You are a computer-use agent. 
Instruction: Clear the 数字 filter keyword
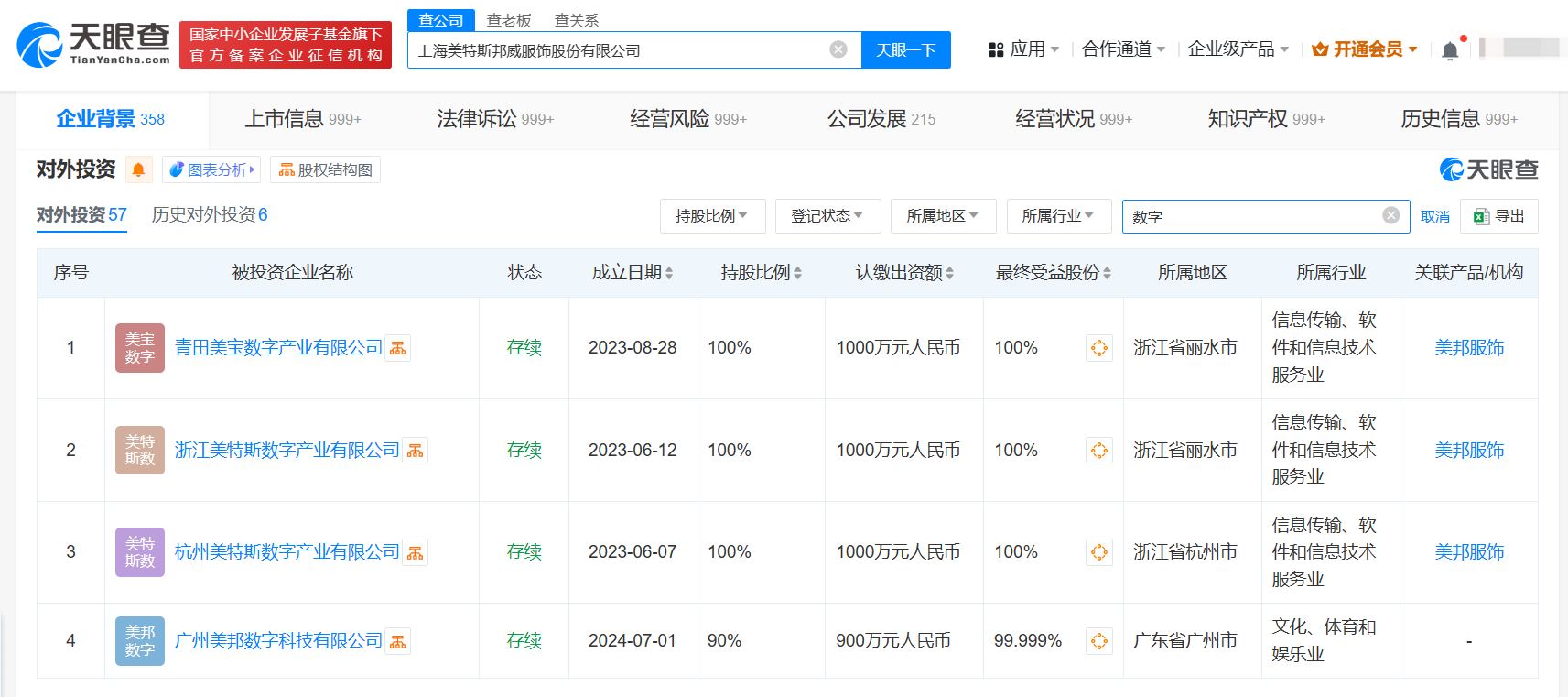1391,215
